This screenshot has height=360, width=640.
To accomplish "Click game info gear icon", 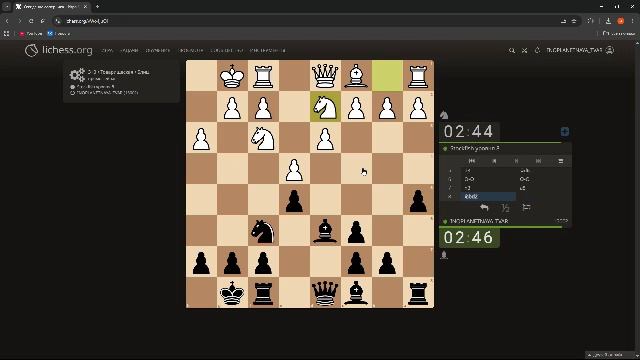I will click(77, 75).
